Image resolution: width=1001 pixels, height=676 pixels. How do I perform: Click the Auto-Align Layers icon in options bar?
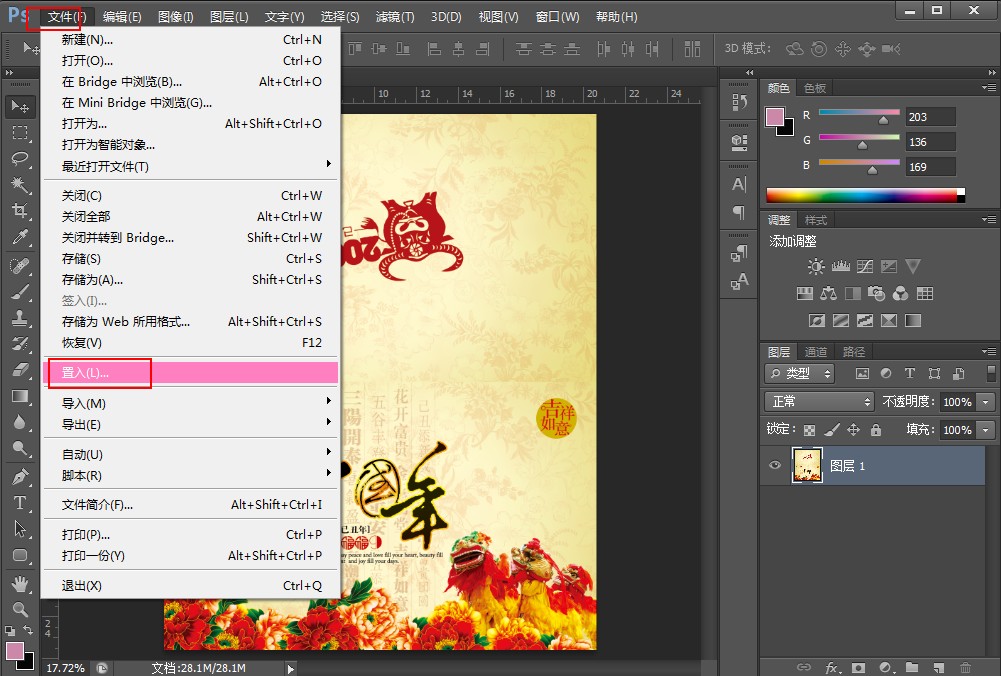(x=693, y=49)
